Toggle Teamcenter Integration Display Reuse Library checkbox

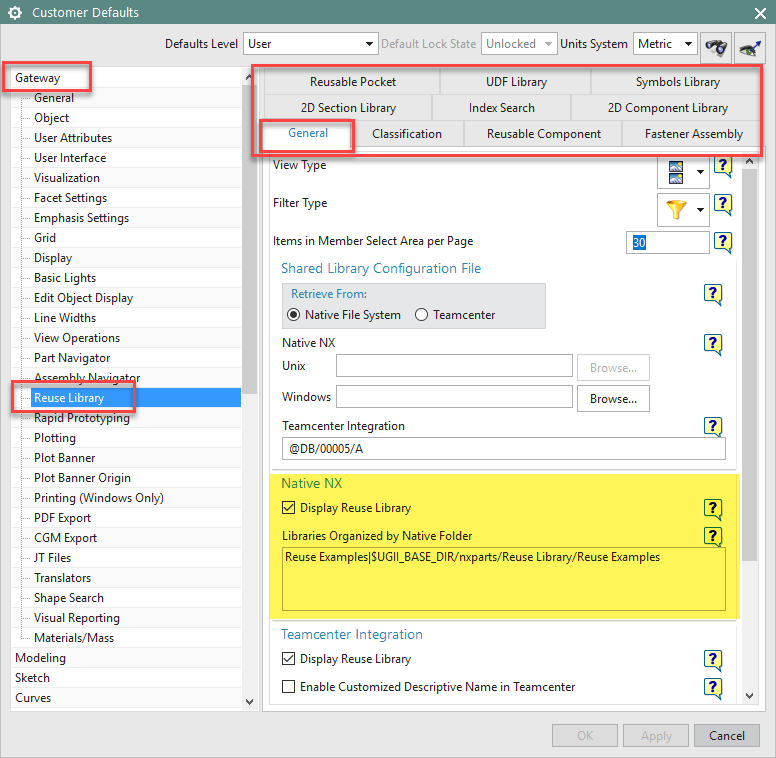coord(288,659)
